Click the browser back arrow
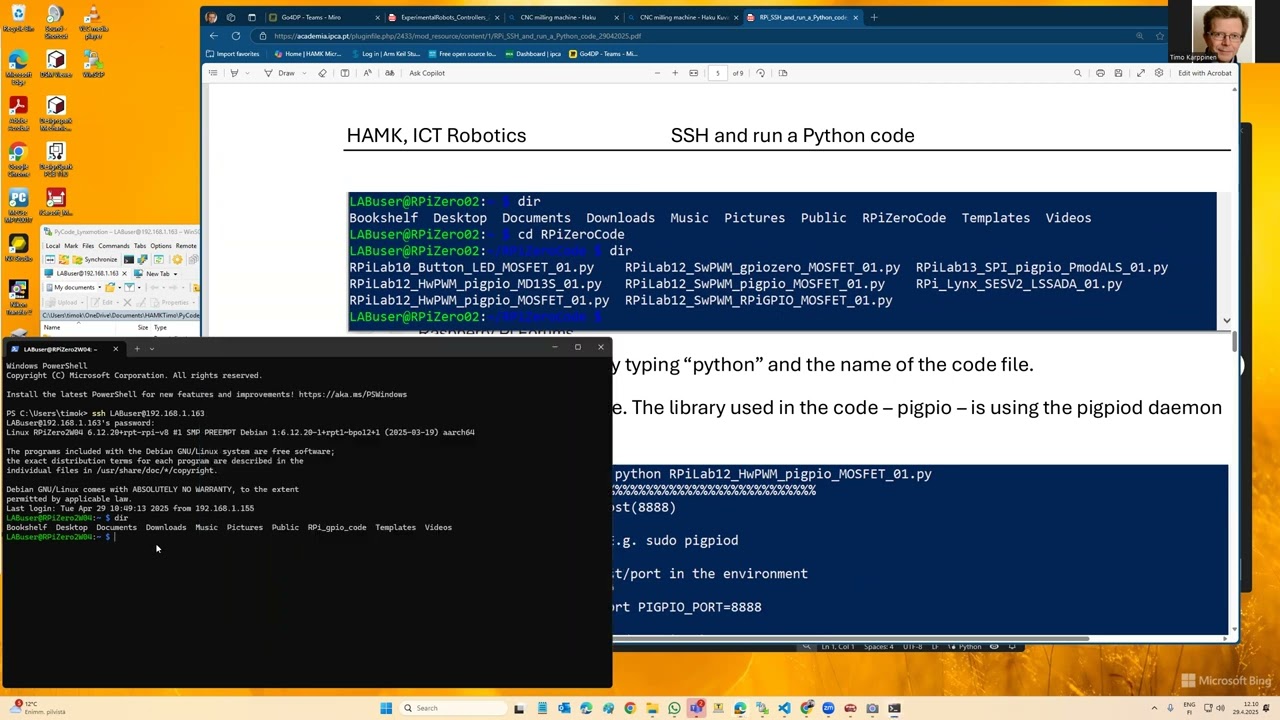The width and height of the screenshot is (1280, 720). 213,36
